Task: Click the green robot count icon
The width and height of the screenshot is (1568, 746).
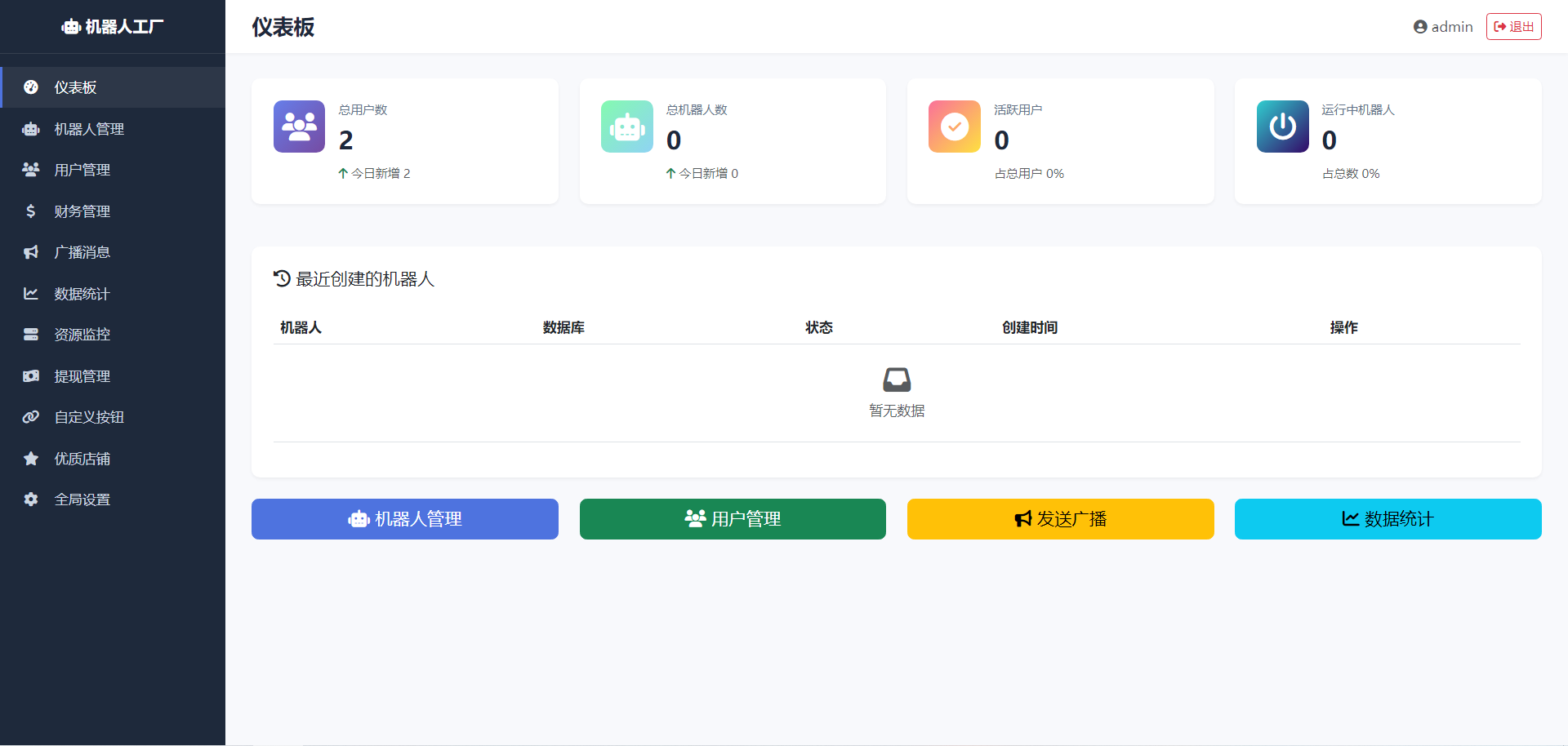Action: click(626, 127)
